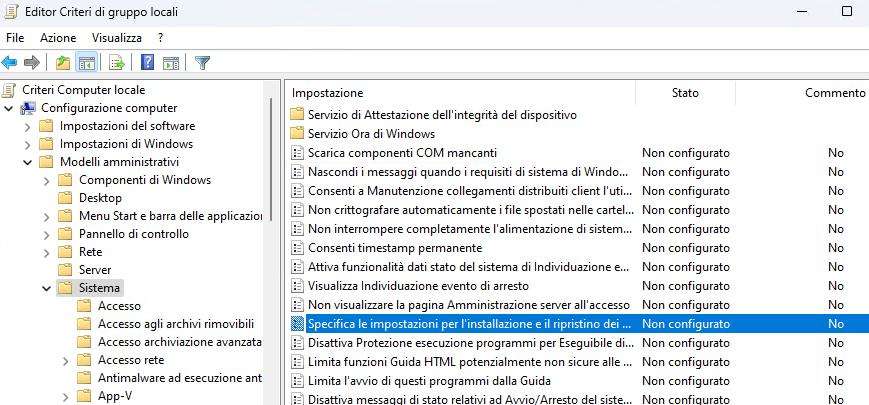Open the Azione menu

(x=58, y=37)
